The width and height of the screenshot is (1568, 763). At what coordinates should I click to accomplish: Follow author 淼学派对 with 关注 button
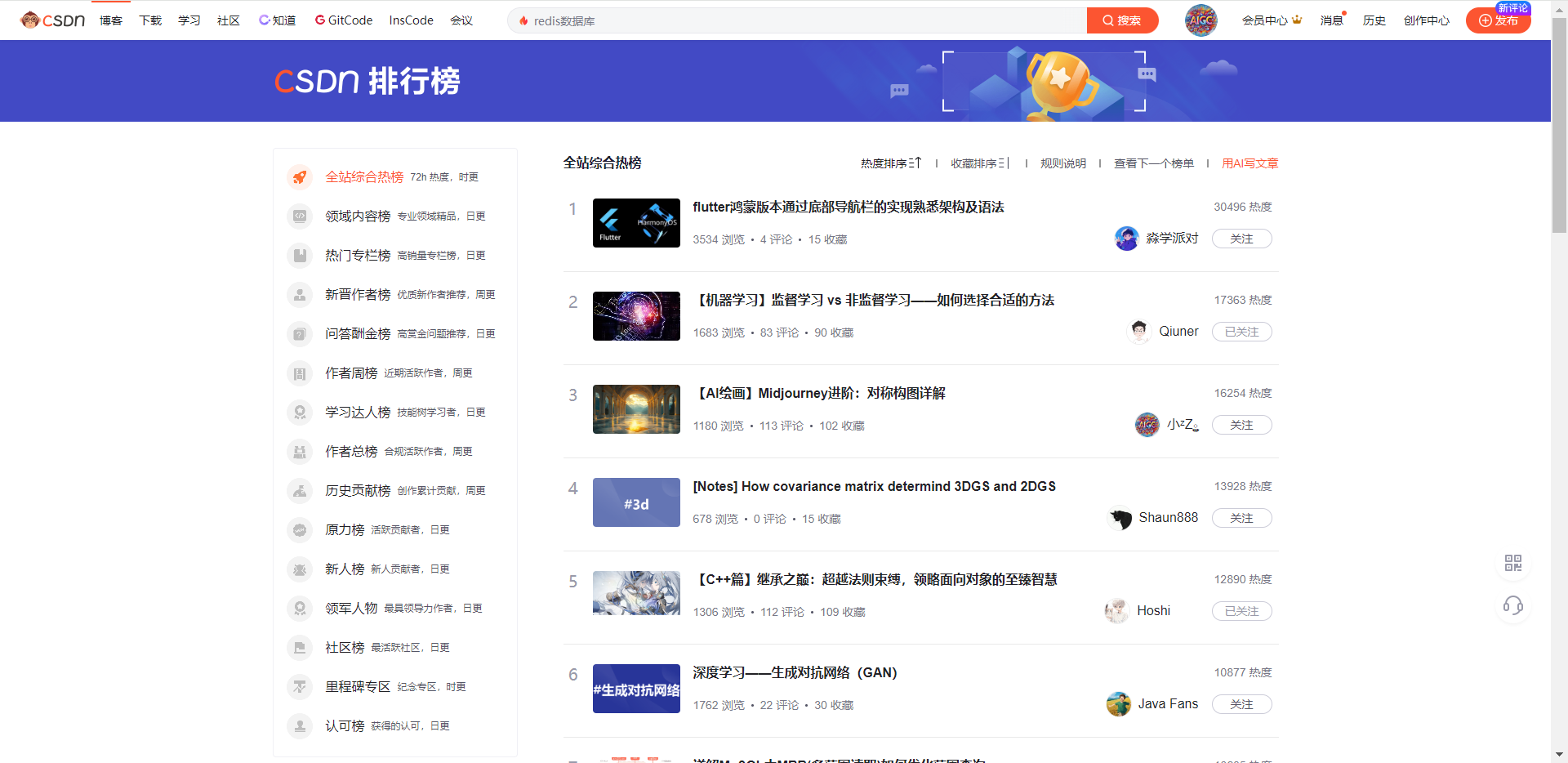click(x=1241, y=239)
